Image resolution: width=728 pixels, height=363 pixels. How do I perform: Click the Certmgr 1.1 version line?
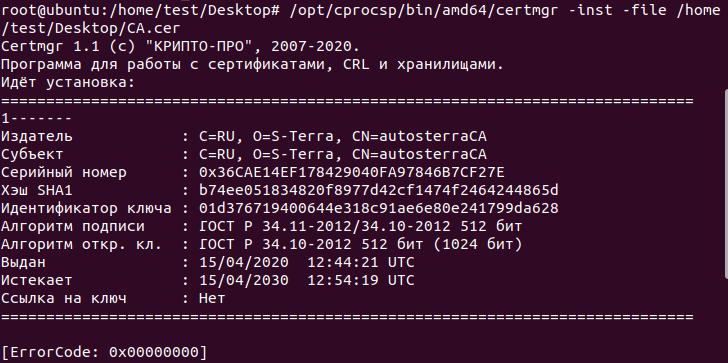point(180,46)
